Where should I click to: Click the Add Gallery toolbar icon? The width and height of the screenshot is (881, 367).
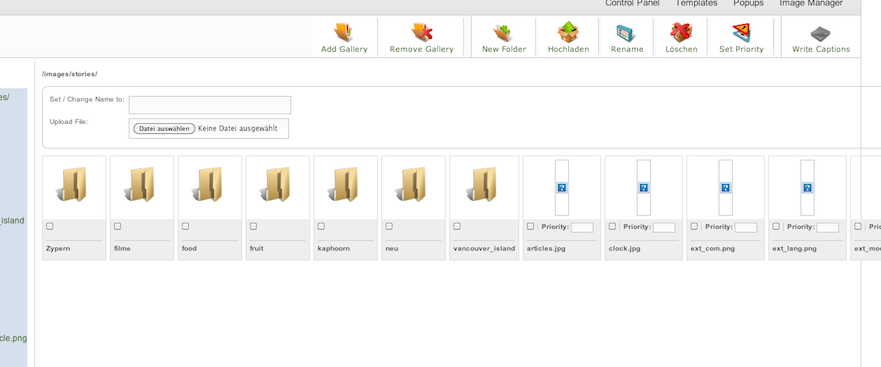point(343,33)
